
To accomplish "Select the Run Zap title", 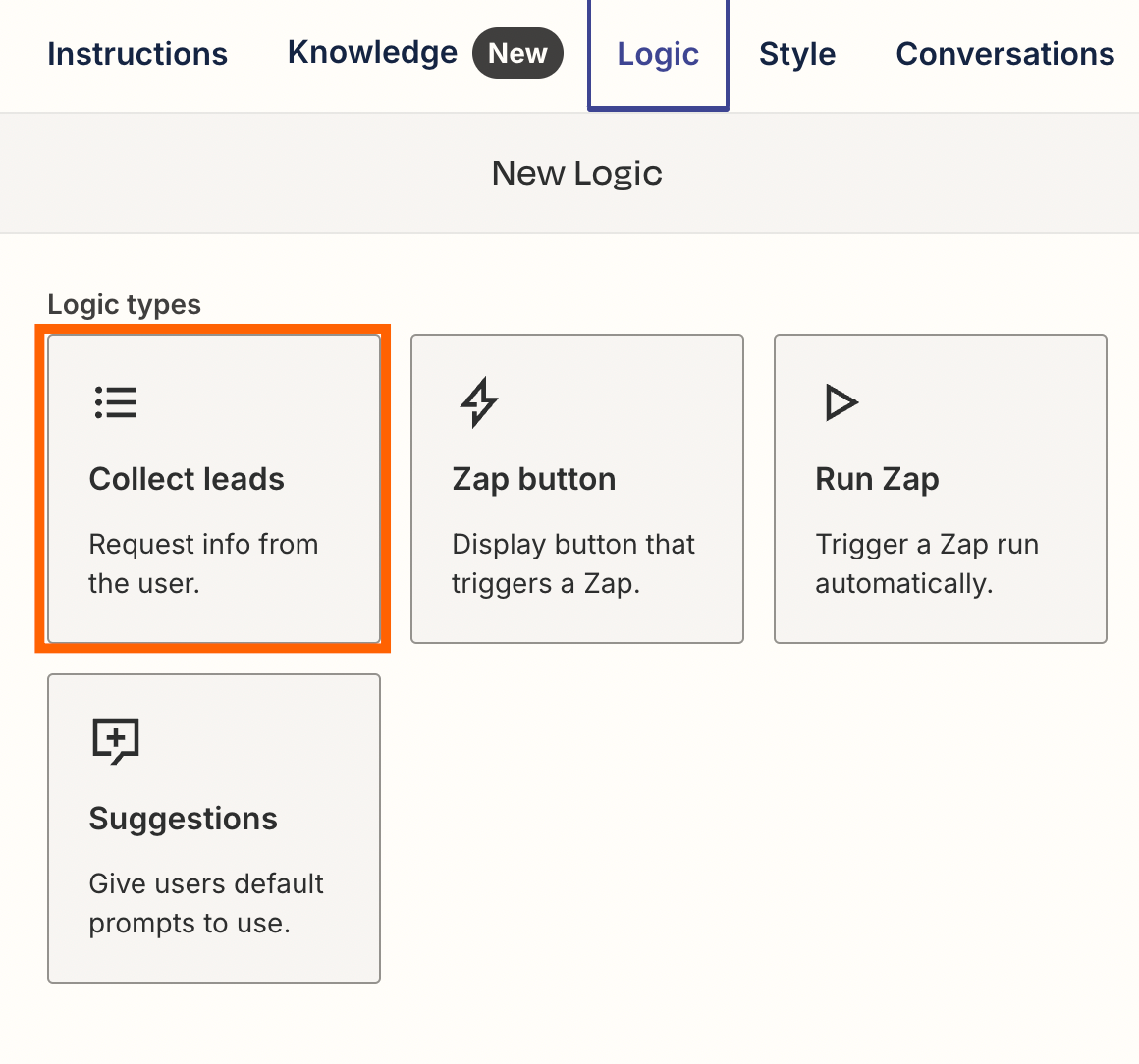I will tap(877, 479).
